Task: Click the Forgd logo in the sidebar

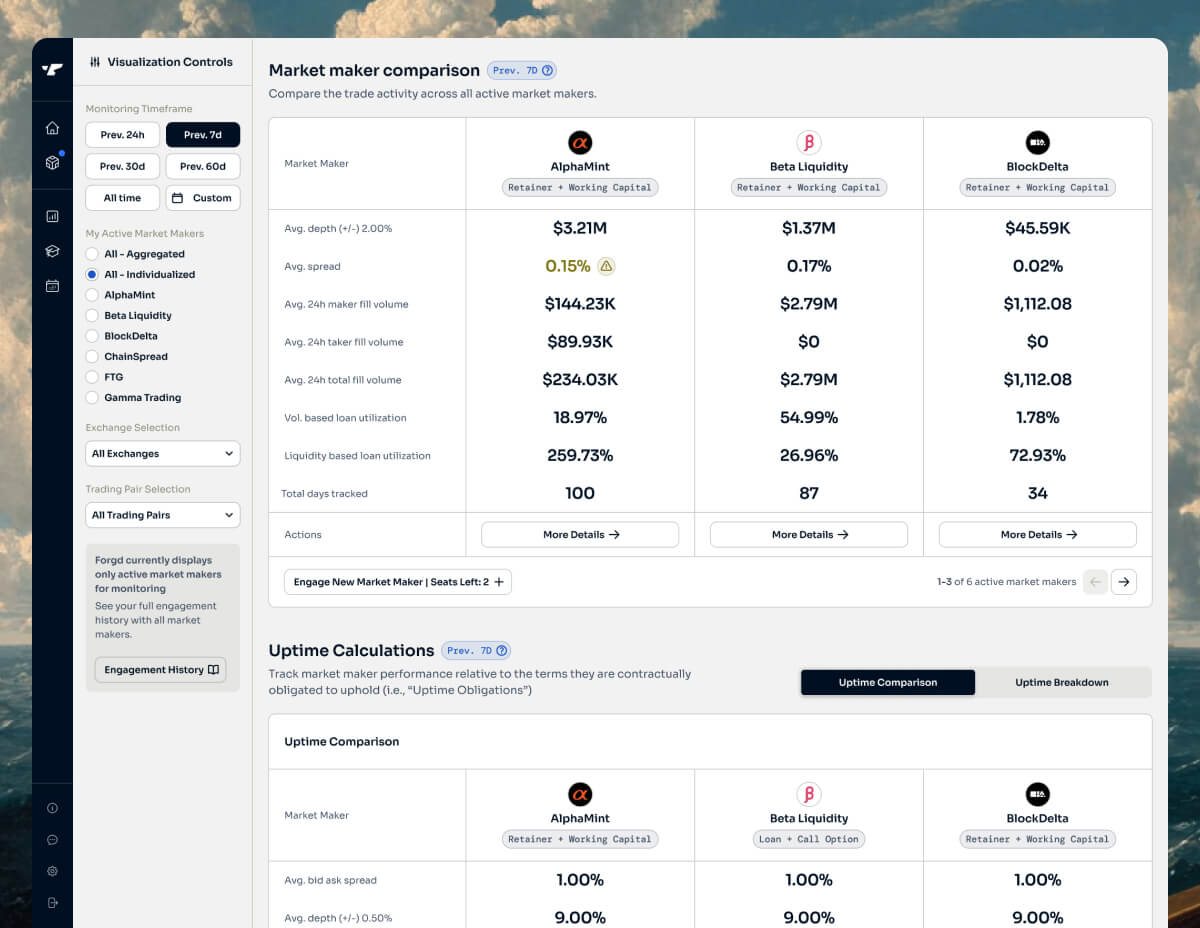Action: pyautogui.click(x=52, y=69)
